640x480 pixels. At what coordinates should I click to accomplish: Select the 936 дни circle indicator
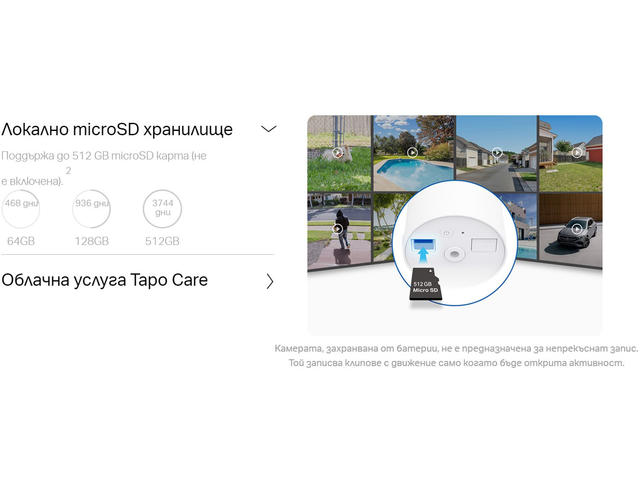(x=91, y=208)
